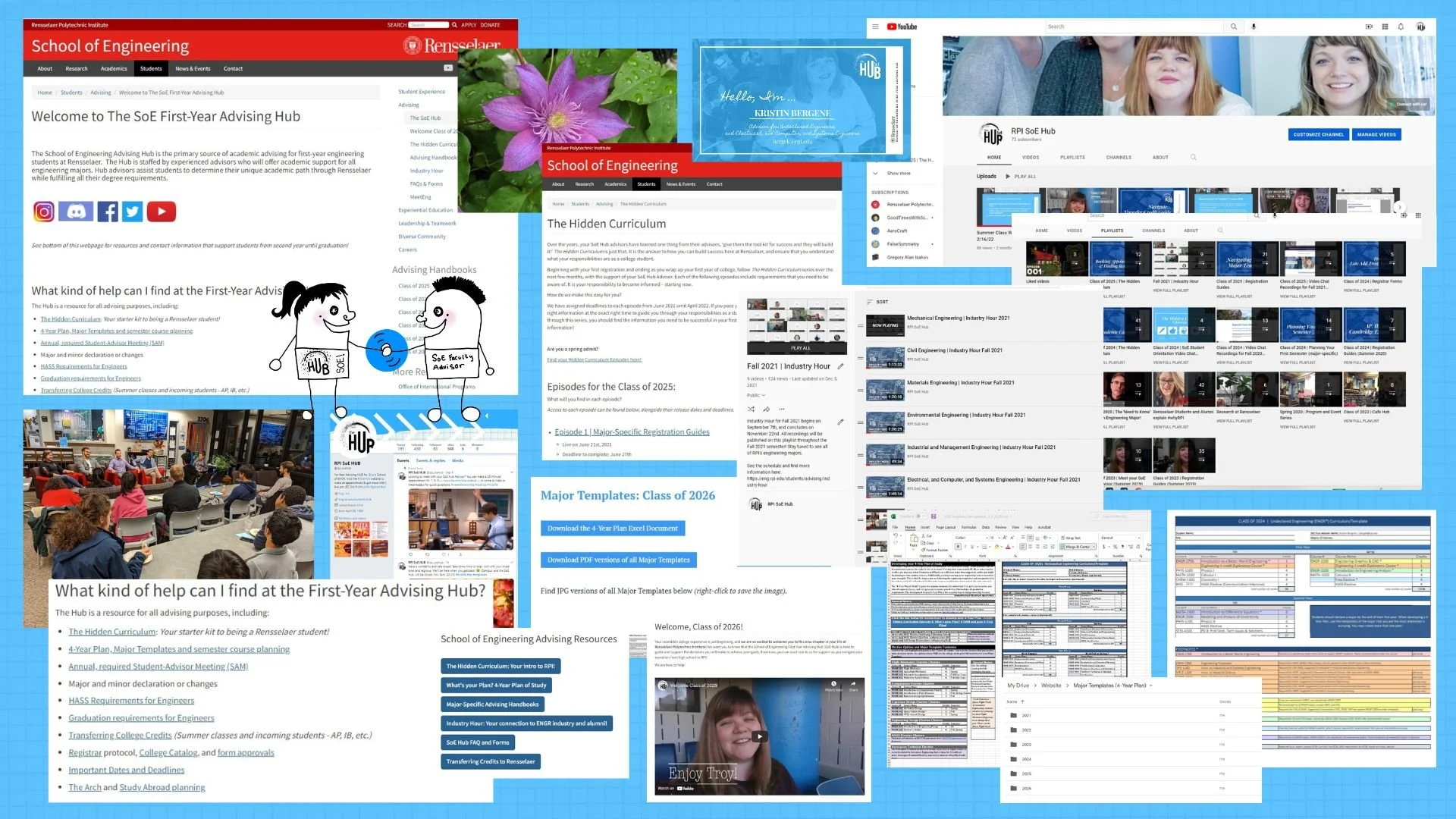The image size is (1456, 819).
Task: Edit the Industry Hour playlist description pencil
Action: coord(840,422)
